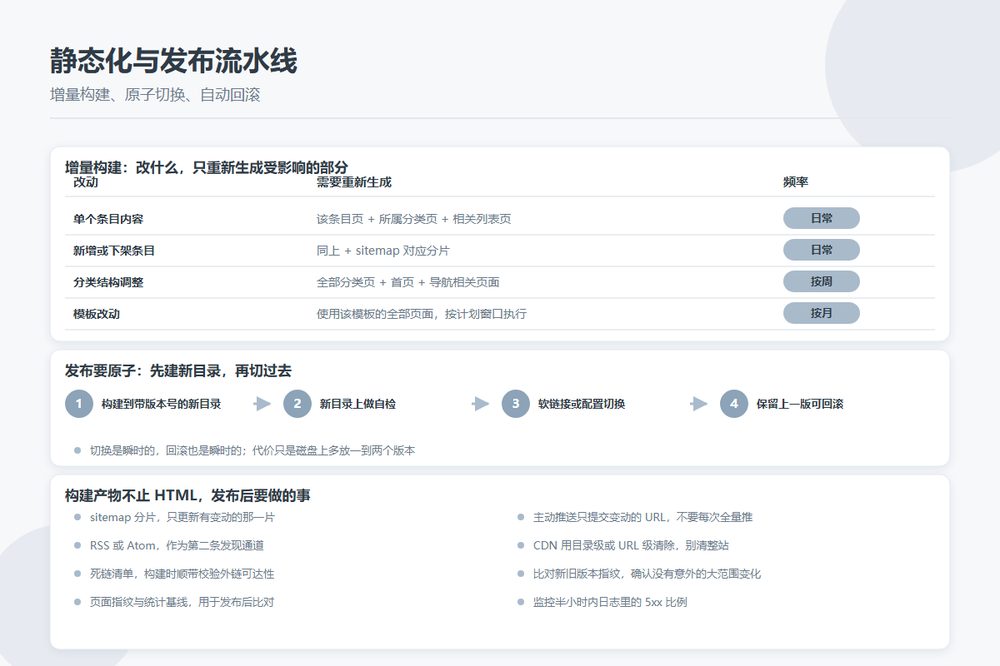
Task: Select the 分类结构调整 row label
Action: coord(108,283)
